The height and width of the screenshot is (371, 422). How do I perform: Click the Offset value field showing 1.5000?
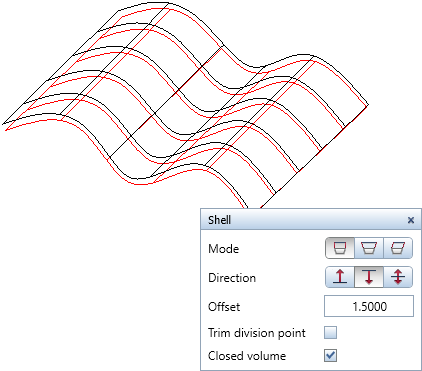(x=369, y=306)
